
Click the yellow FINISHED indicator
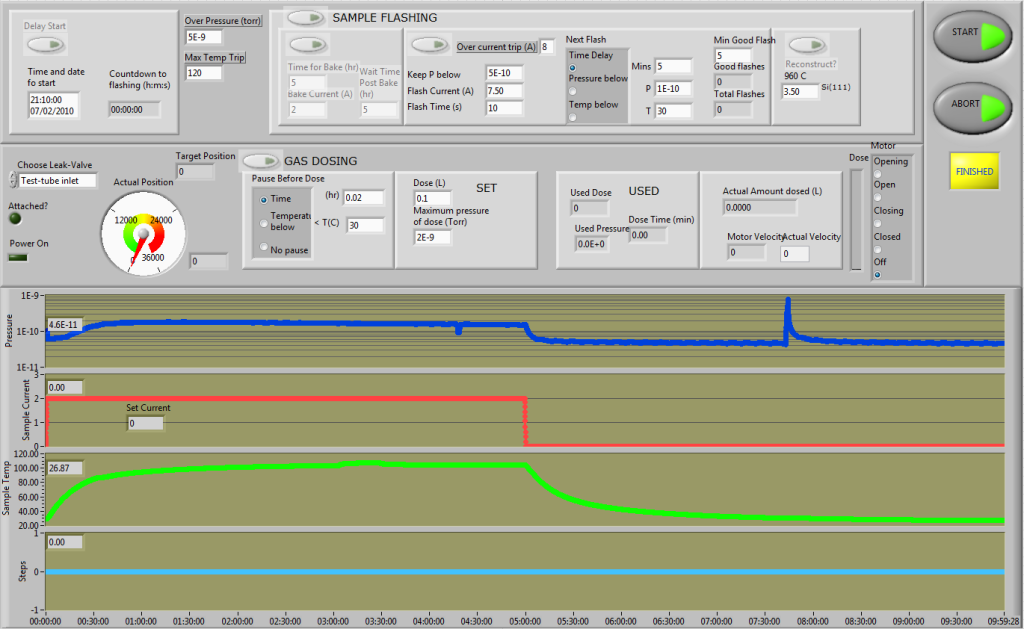[974, 171]
